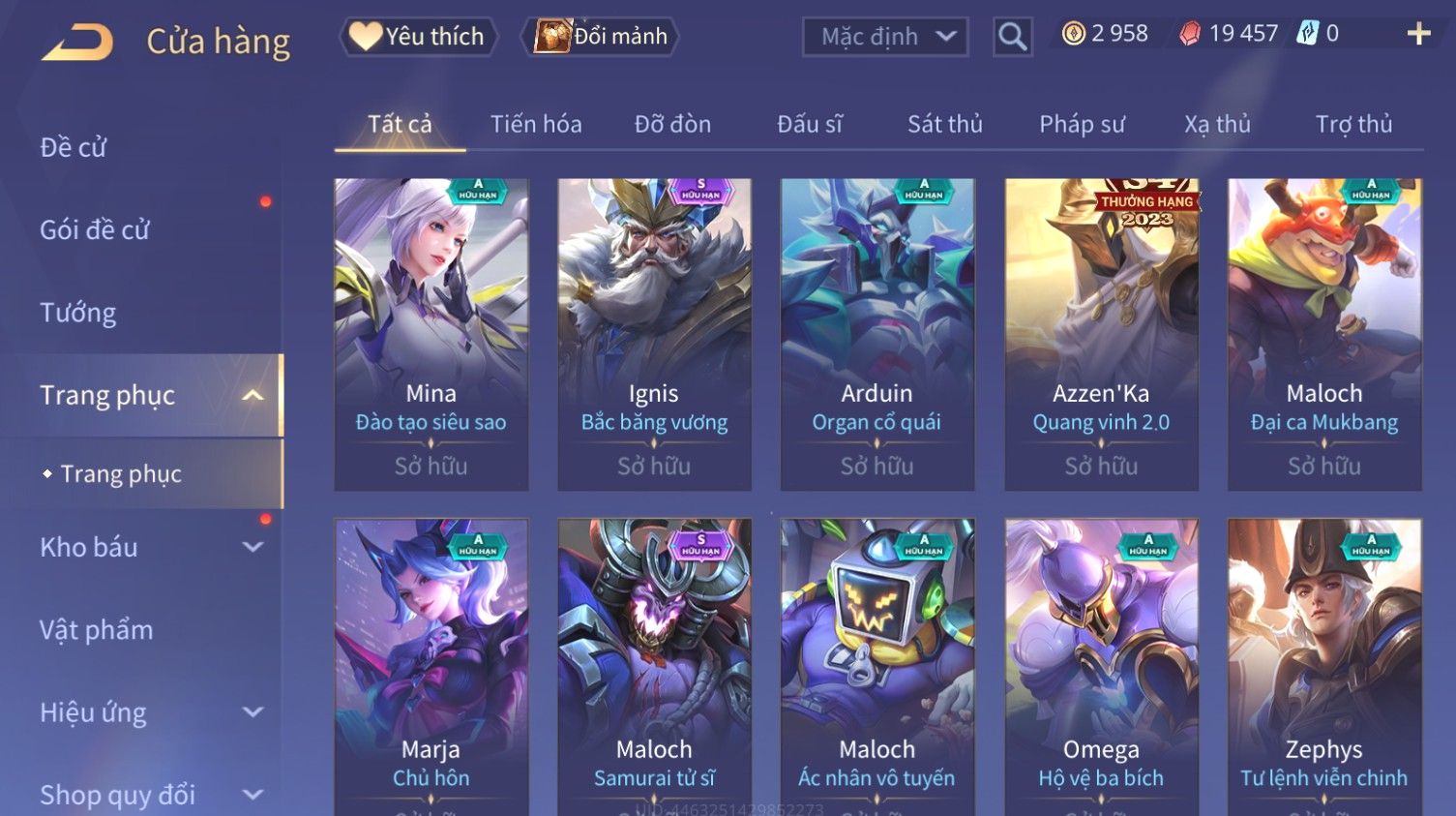Click the blue voucher currency icon

tap(1307, 33)
